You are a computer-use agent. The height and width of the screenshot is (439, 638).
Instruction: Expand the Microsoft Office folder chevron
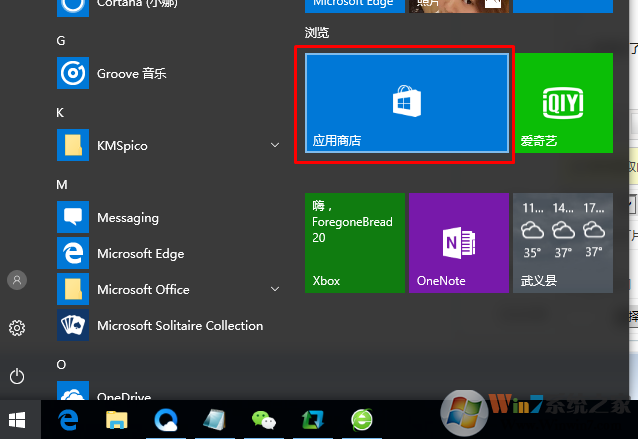coord(275,290)
